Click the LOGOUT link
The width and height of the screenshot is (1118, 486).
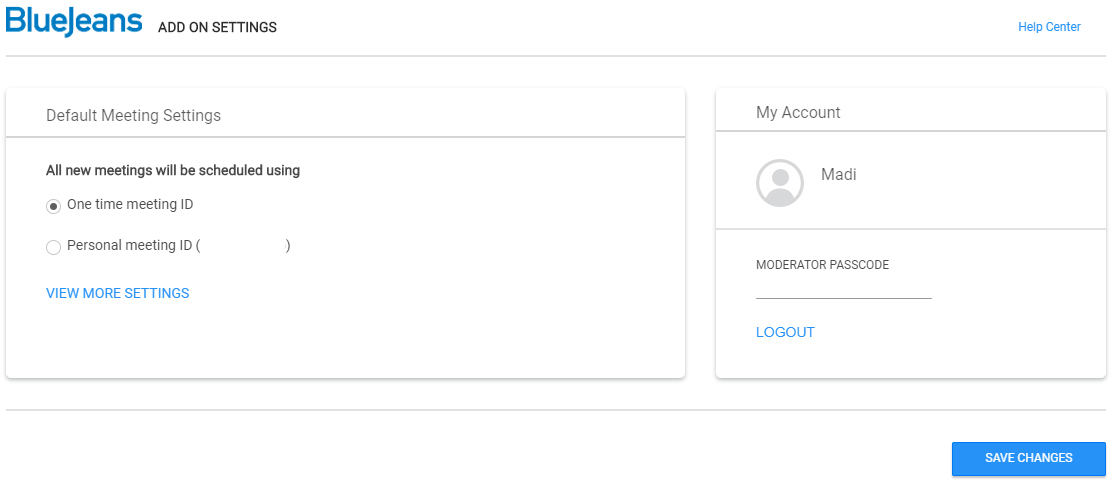[x=785, y=332]
